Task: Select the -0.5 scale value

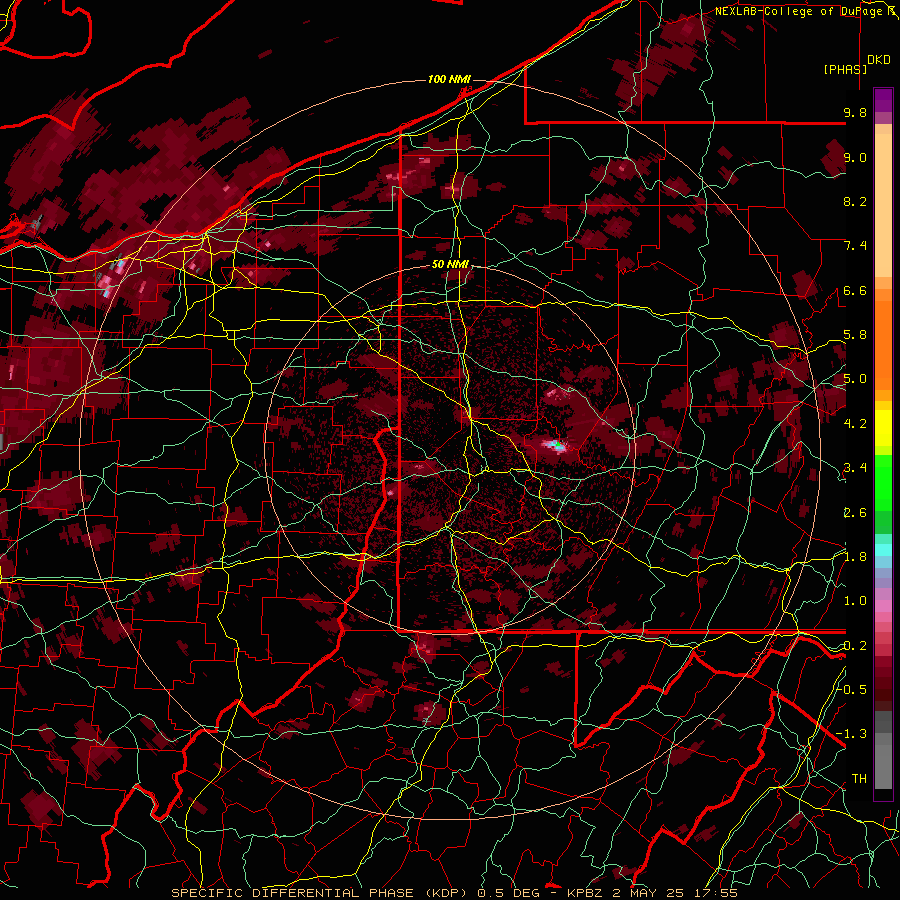Action: [x=852, y=689]
